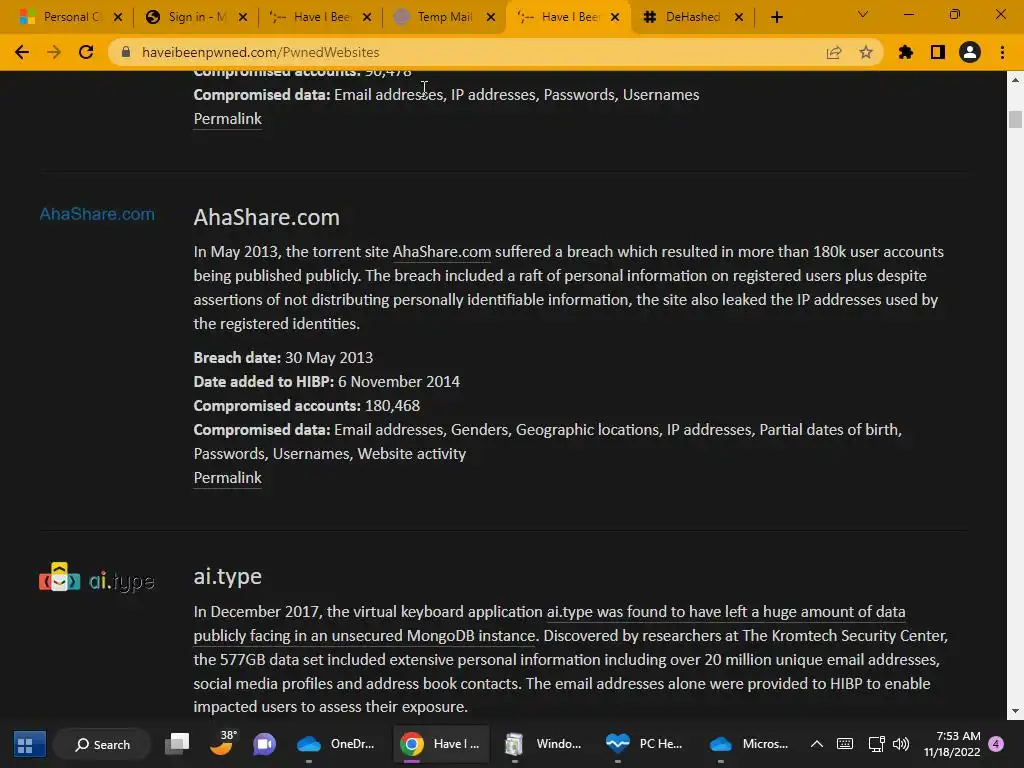This screenshot has width=1024, height=768.
Task: Open ai.type logo image
Action: [97, 578]
